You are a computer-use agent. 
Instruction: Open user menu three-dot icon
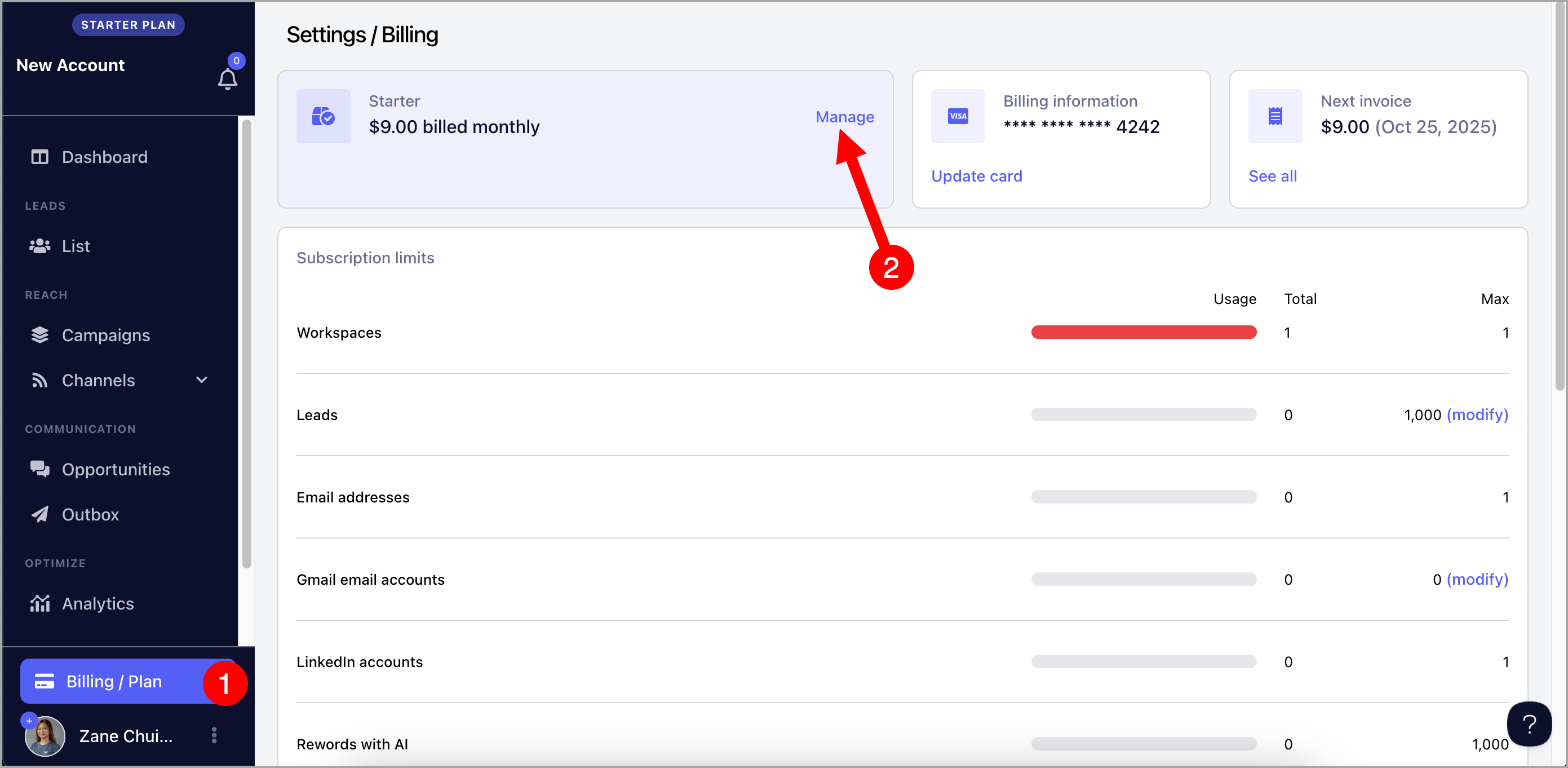tap(214, 735)
